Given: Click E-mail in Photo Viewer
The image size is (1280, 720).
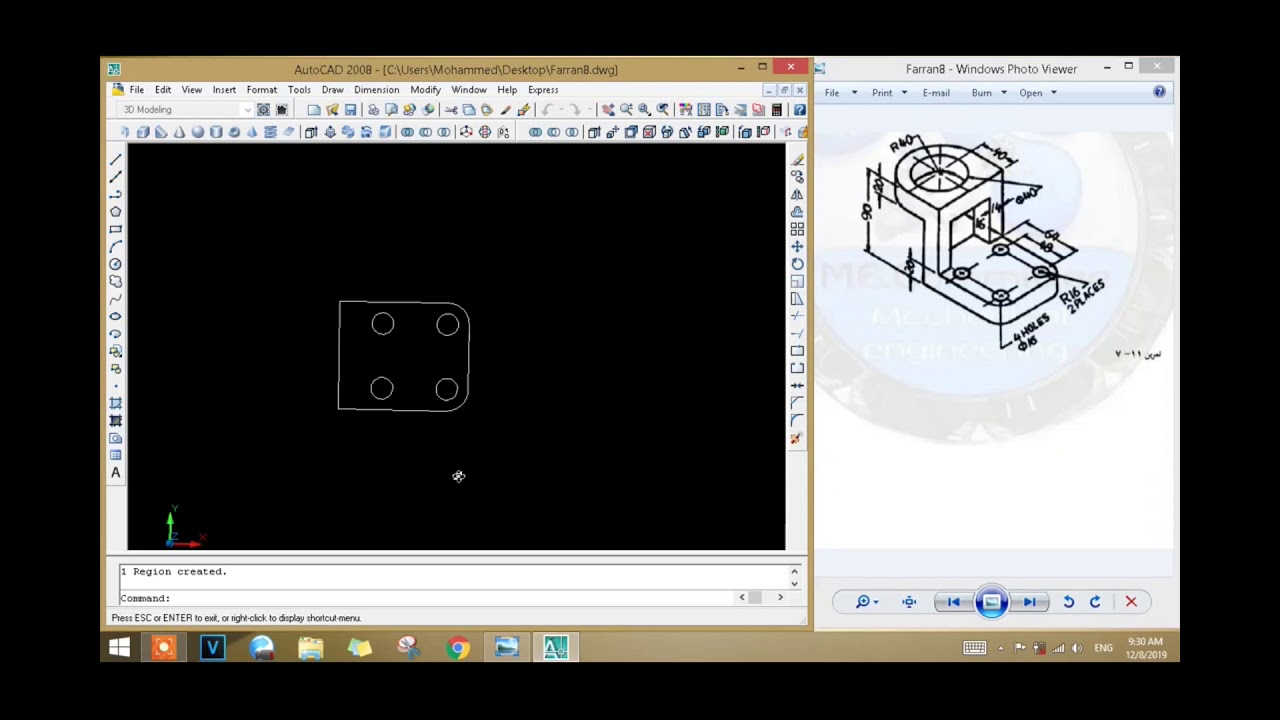Looking at the screenshot, I should point(936,93).
